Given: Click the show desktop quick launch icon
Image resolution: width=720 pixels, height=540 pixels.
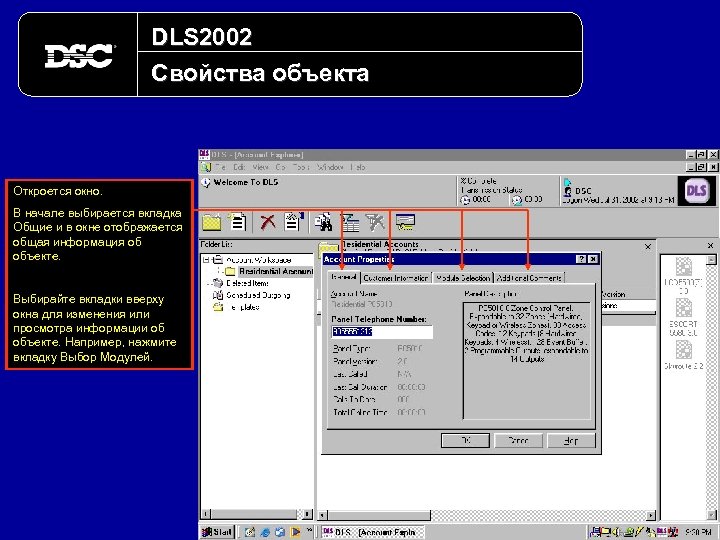Looking at the screenshot, I should (250, 532).
